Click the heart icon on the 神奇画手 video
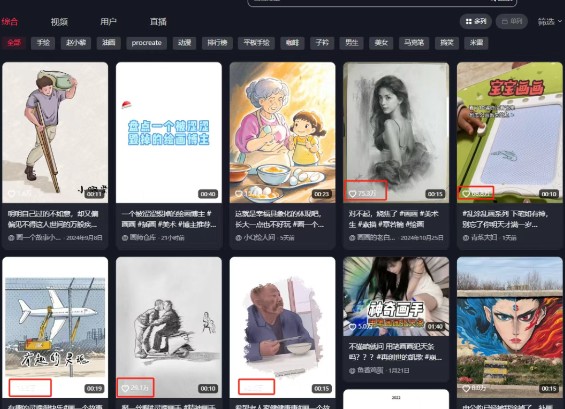Screen dimensions: 565x409 [x=352, y=327]
